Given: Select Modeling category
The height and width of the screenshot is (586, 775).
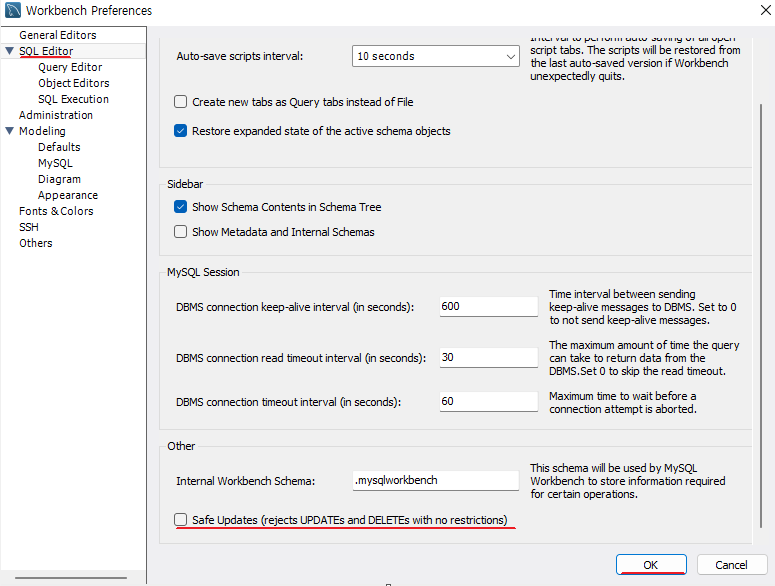Looking at the screenshot, I should [x=42, y=131].
